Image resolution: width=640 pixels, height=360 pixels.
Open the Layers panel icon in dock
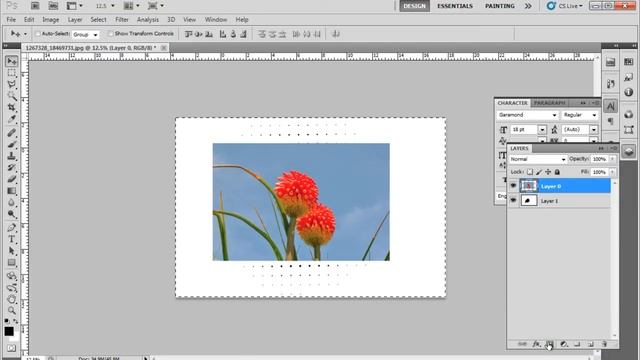(629, 151)
